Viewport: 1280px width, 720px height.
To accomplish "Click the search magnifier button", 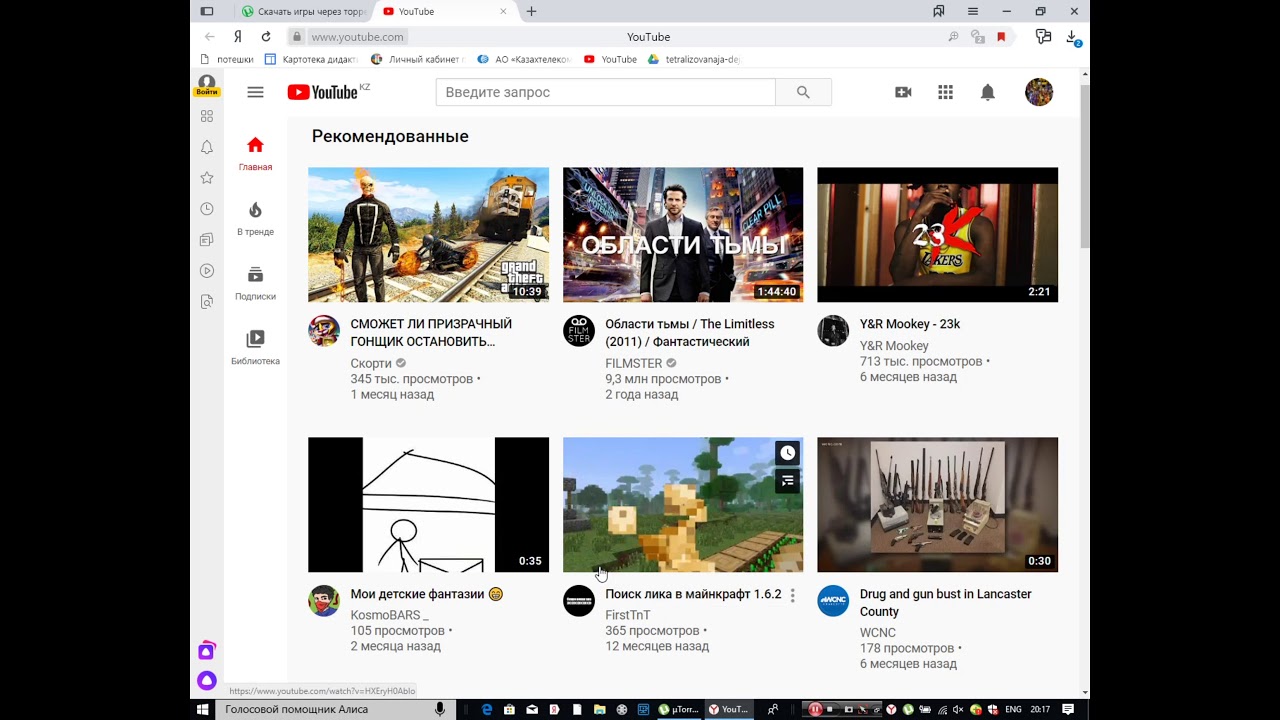I will 803,92.
